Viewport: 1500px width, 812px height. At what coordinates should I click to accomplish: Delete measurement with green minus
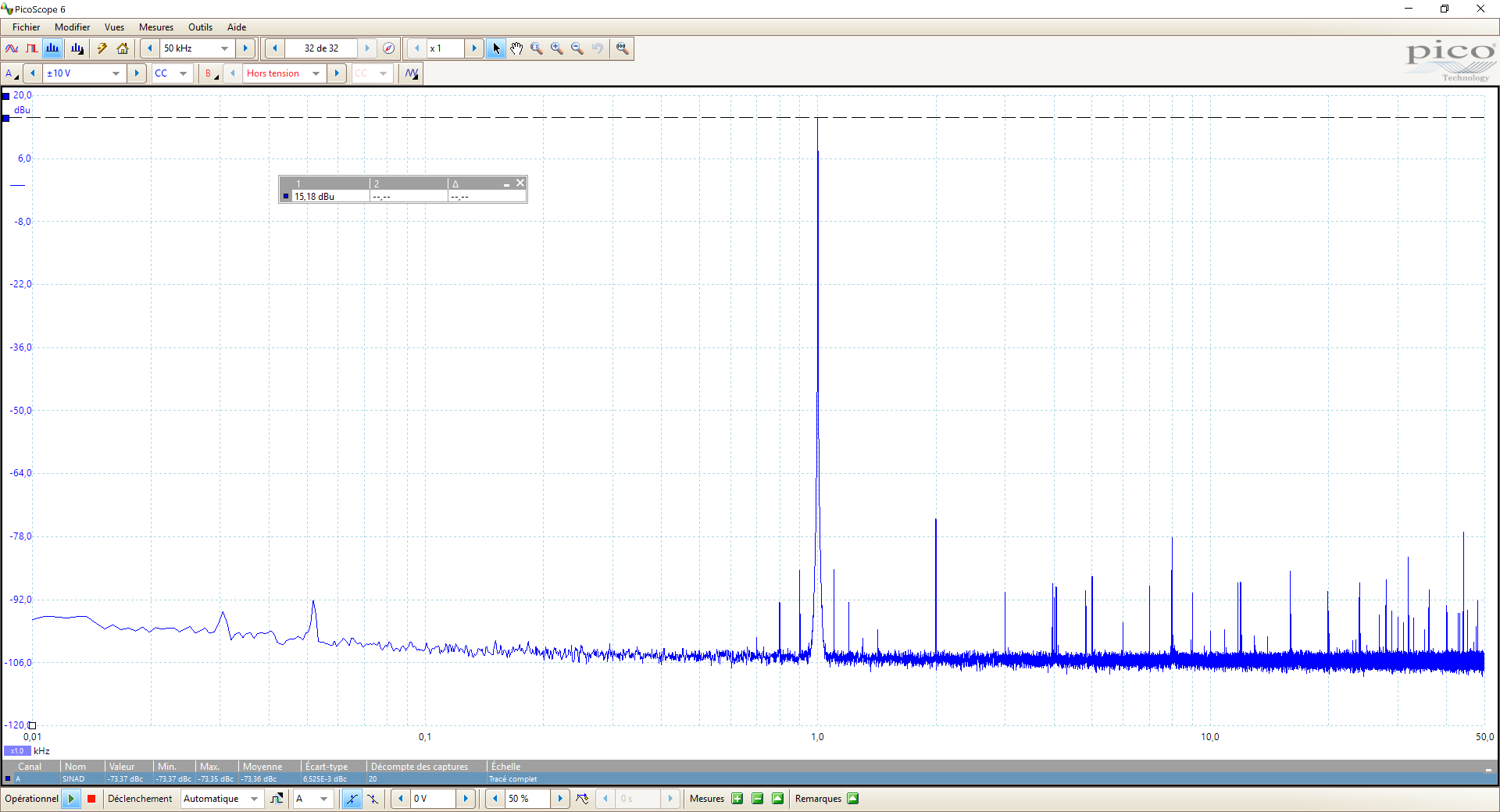[x=757, y=799]
